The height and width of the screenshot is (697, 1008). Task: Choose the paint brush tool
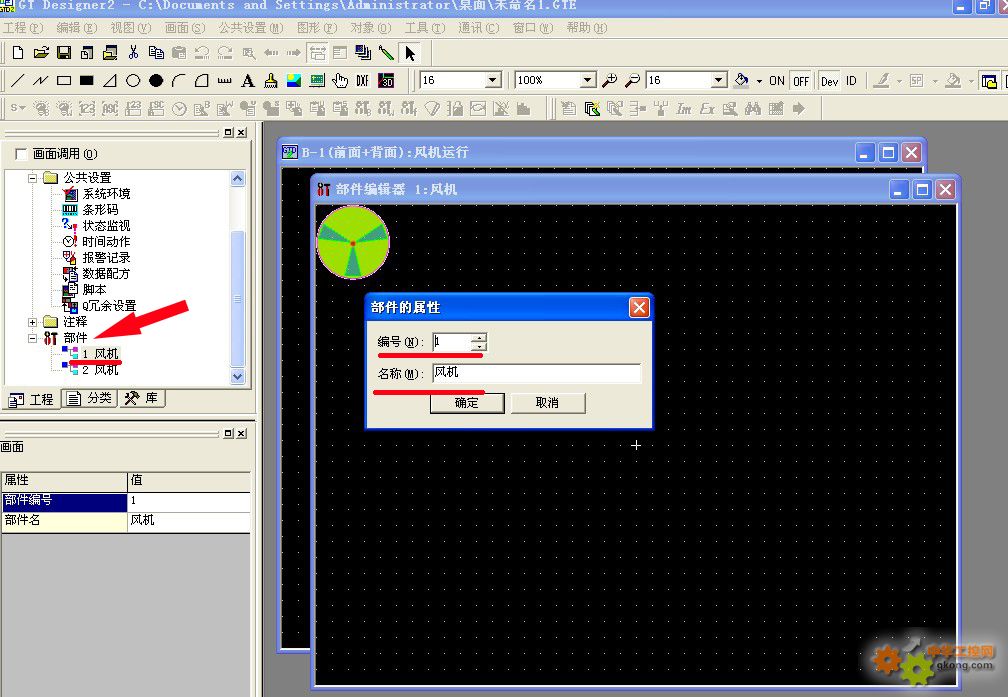point(271,81)
